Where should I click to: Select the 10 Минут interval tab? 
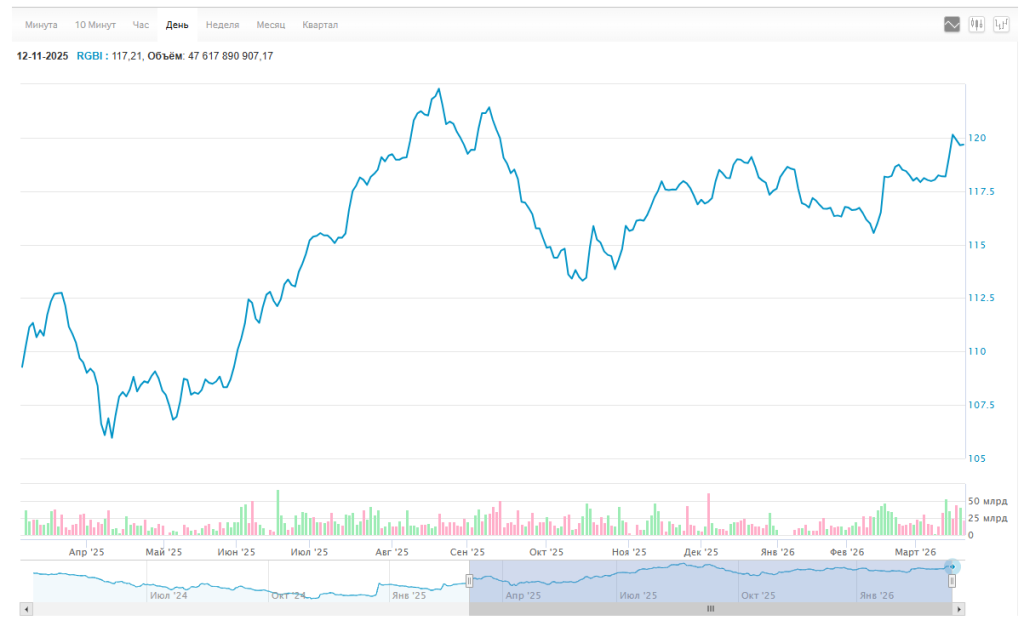[x=96, y=24]
